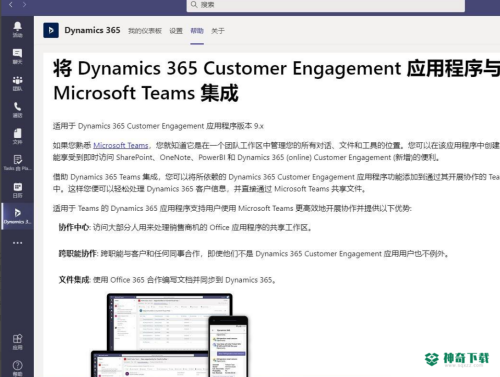
Task: Select the 帮助 tab
Action: click(x=197, y=31)
